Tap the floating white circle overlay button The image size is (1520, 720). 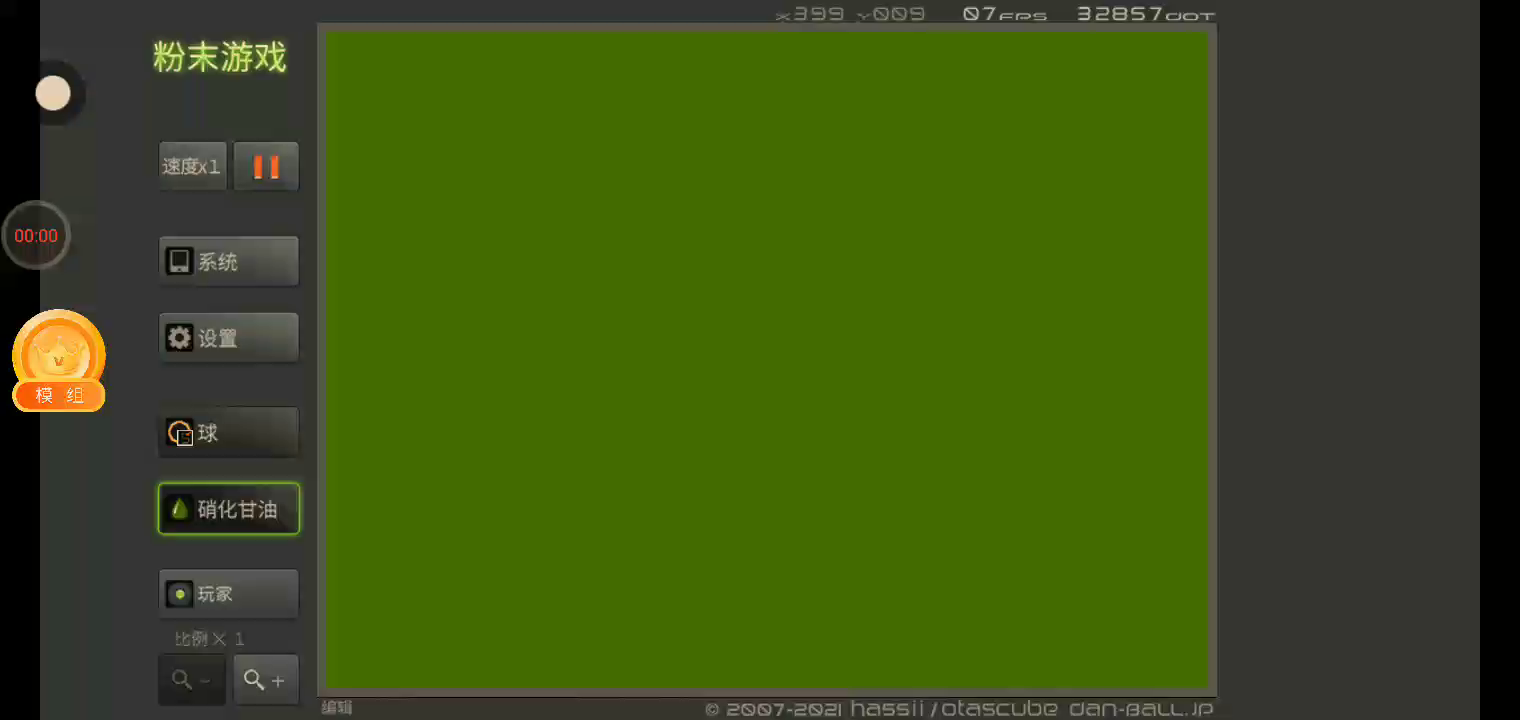point(53,94)
